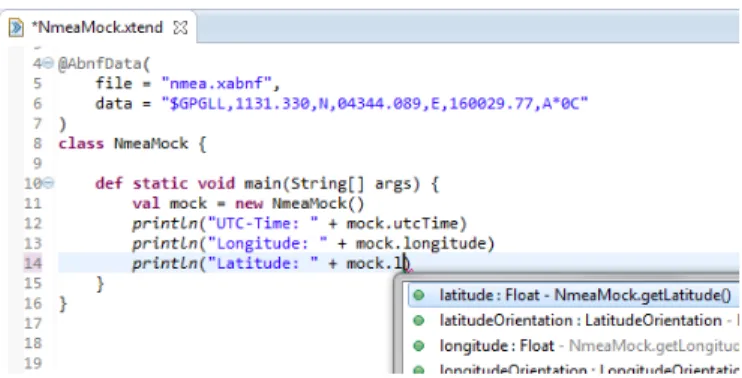Select the NmeaMock.xtend editor tab
Image resolution: width=742 pixels, height=378 pixels.
coord(98,27)
